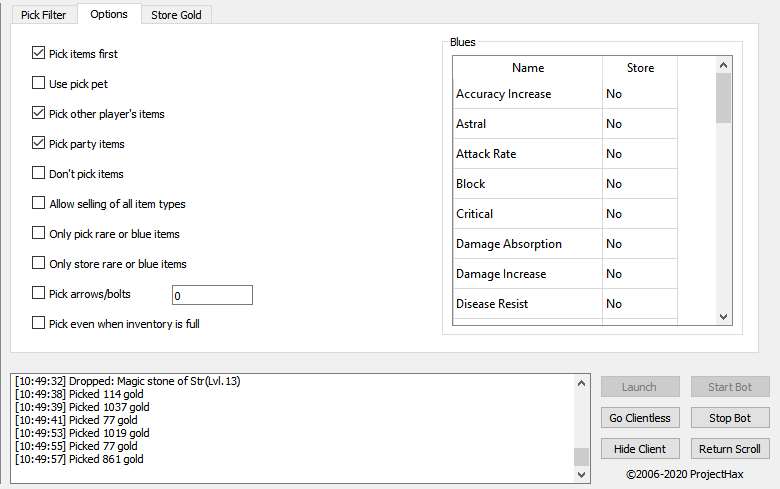Click the Stop Bot button

click(x=730, y=418)
